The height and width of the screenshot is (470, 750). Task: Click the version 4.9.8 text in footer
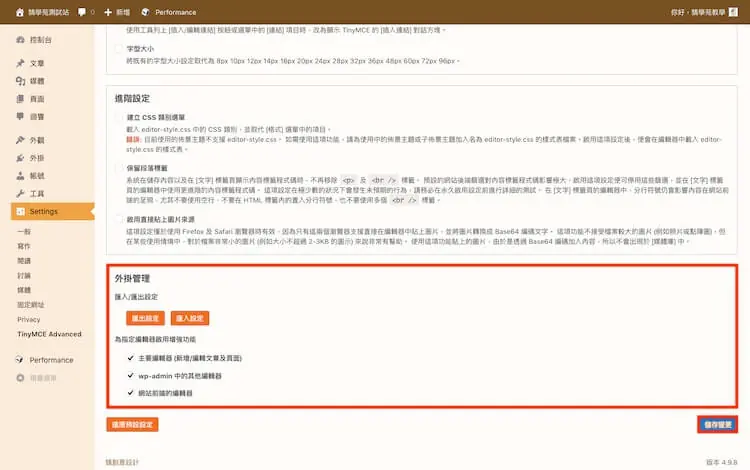[722, 462]
